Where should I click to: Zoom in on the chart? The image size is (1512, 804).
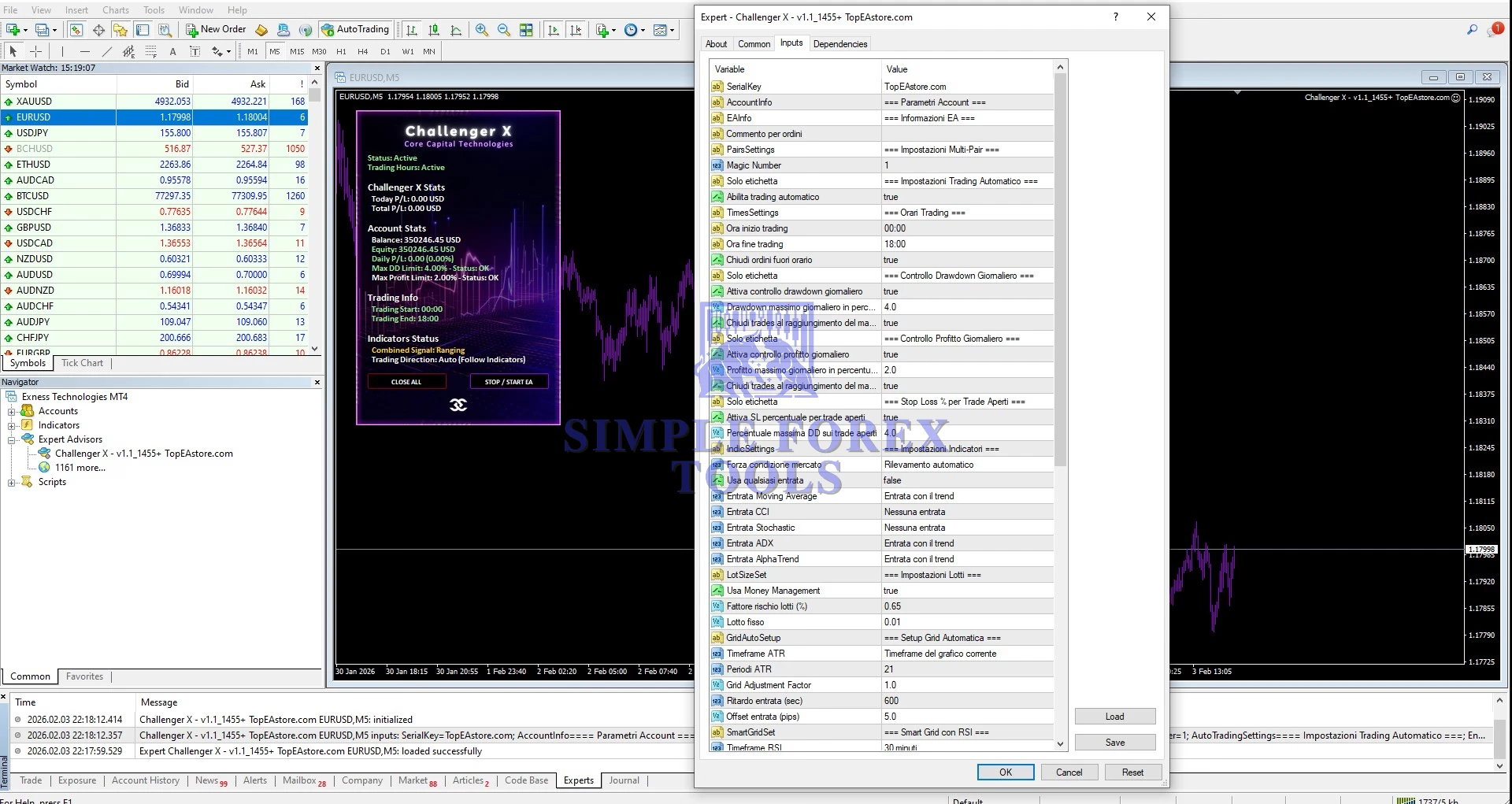pos(481,30)
